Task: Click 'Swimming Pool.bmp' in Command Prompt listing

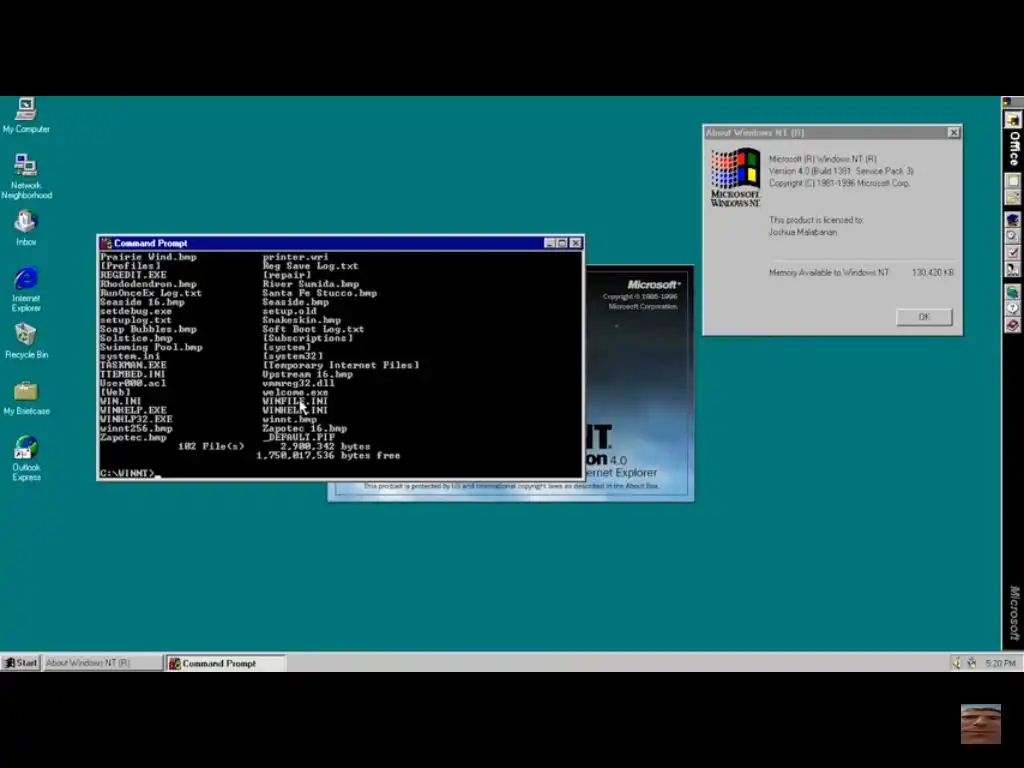Action: click(x=152, y=347)
